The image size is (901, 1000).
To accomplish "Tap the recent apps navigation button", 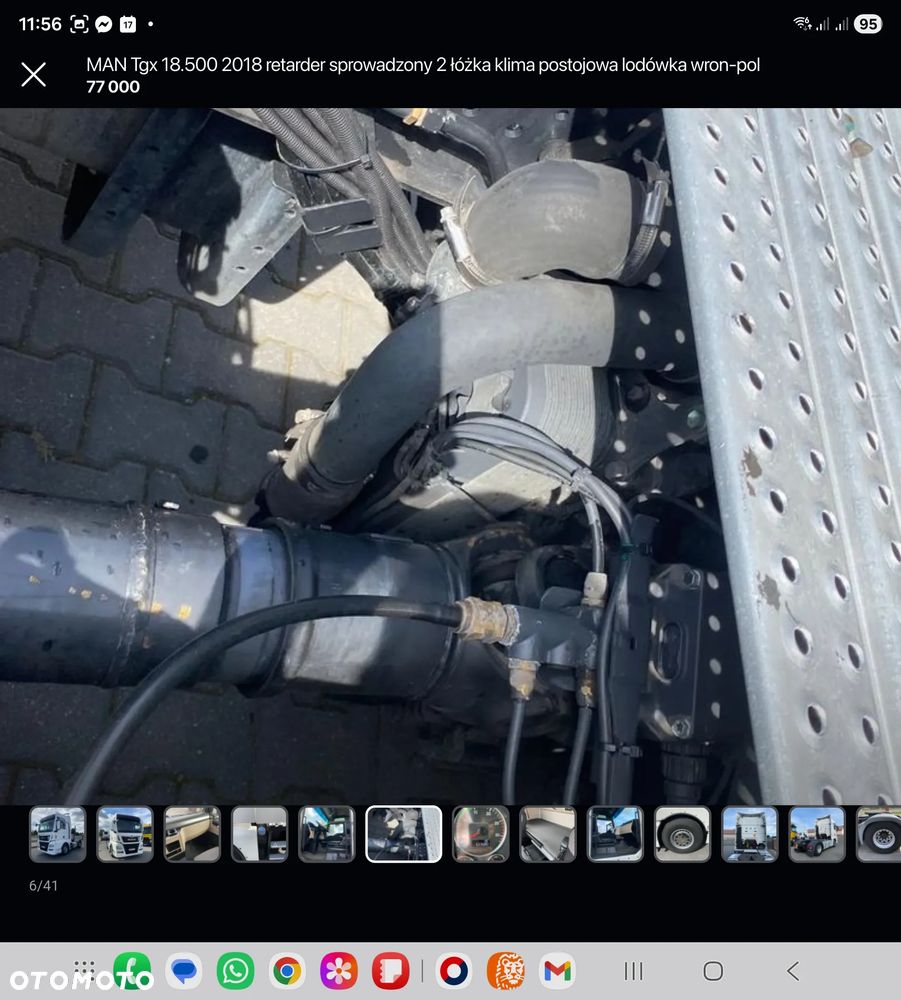I will point(633,971).
